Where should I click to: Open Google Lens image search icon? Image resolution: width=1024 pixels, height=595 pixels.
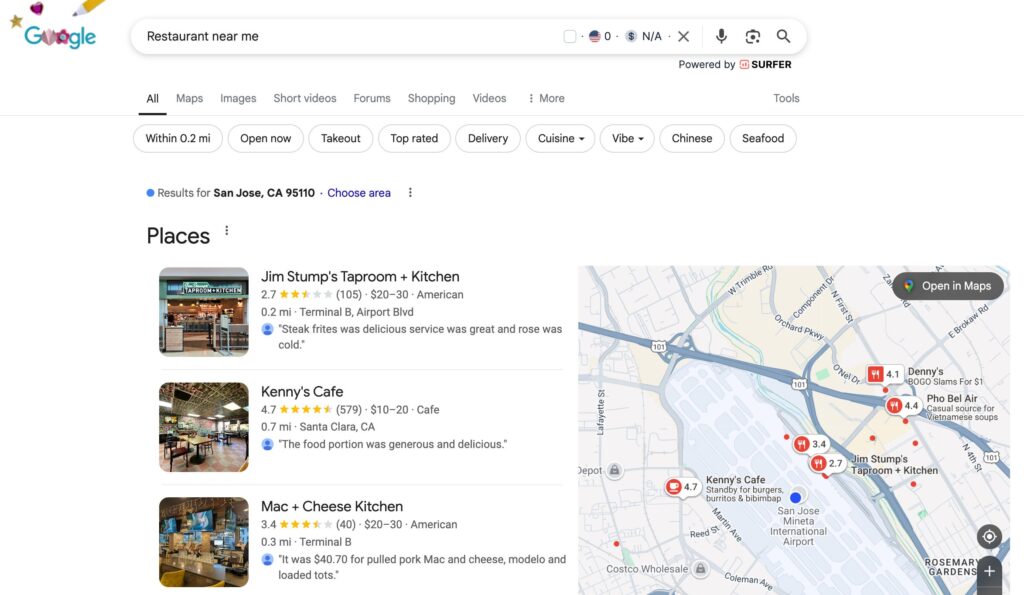tap(752, 37)
